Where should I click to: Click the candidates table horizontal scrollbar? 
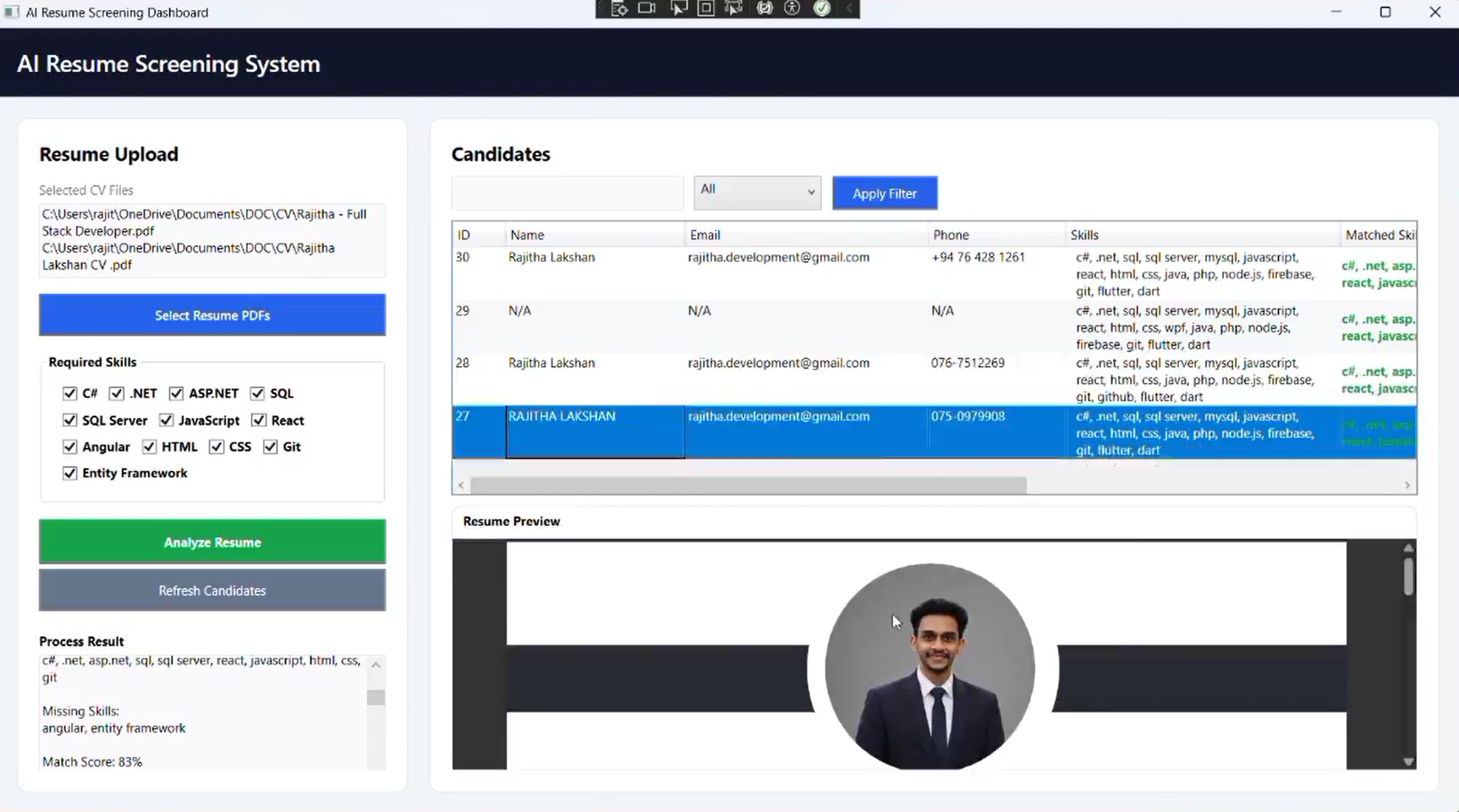748,486
